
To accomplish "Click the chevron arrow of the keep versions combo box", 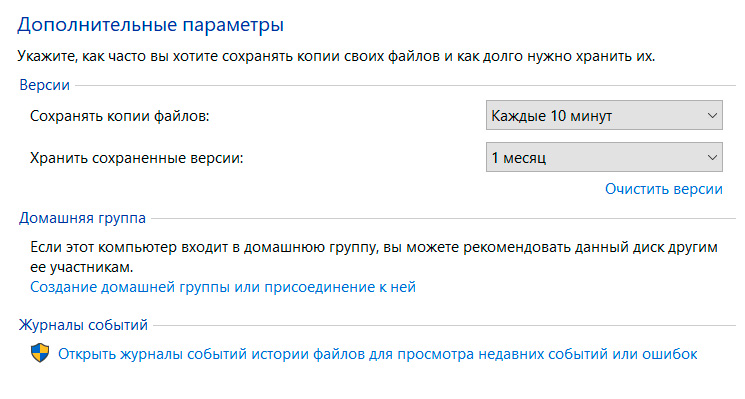I will coord(712,157).
